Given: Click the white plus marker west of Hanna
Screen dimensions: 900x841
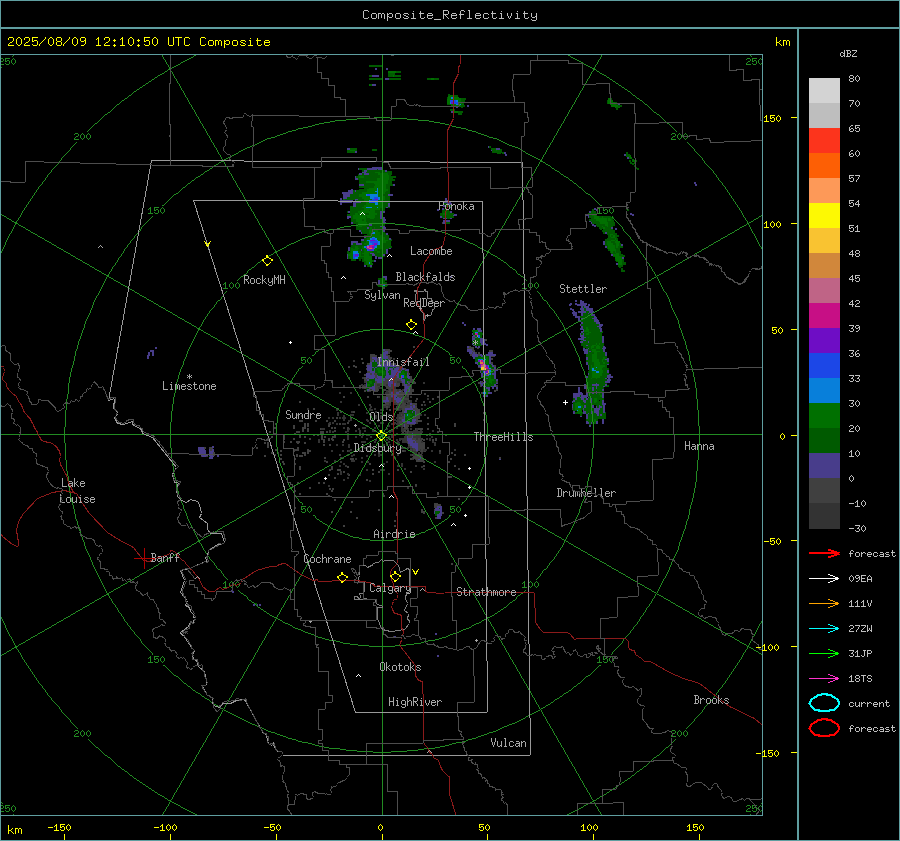Looking at the screenshot, I should pyautogui.click(x=565, y=402).
